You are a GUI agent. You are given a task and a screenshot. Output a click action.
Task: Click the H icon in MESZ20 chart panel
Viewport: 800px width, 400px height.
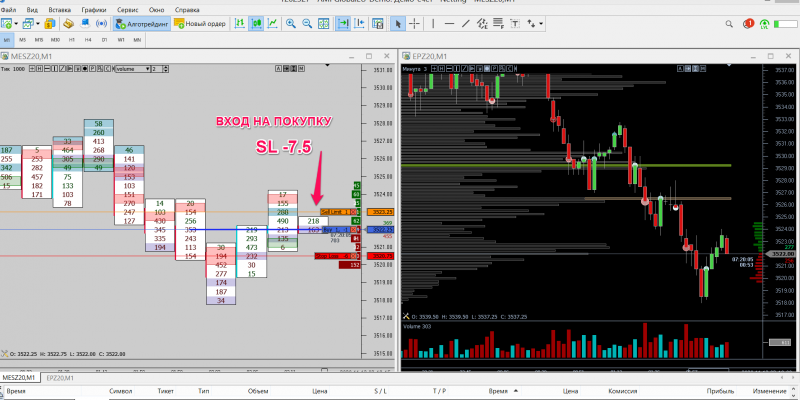(39, 69)
